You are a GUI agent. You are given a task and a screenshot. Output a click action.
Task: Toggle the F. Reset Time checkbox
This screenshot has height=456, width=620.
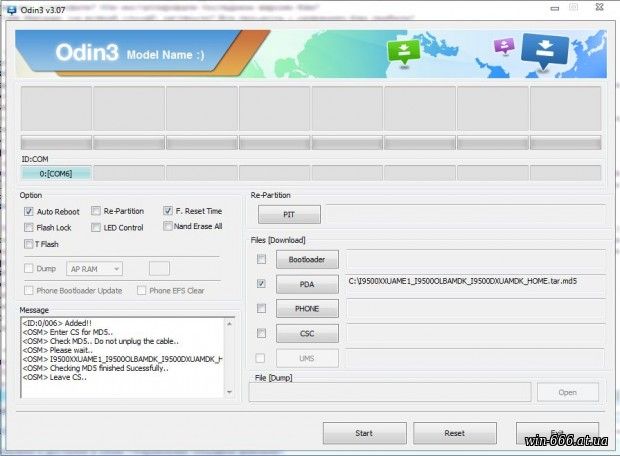(x=168, y=210)
